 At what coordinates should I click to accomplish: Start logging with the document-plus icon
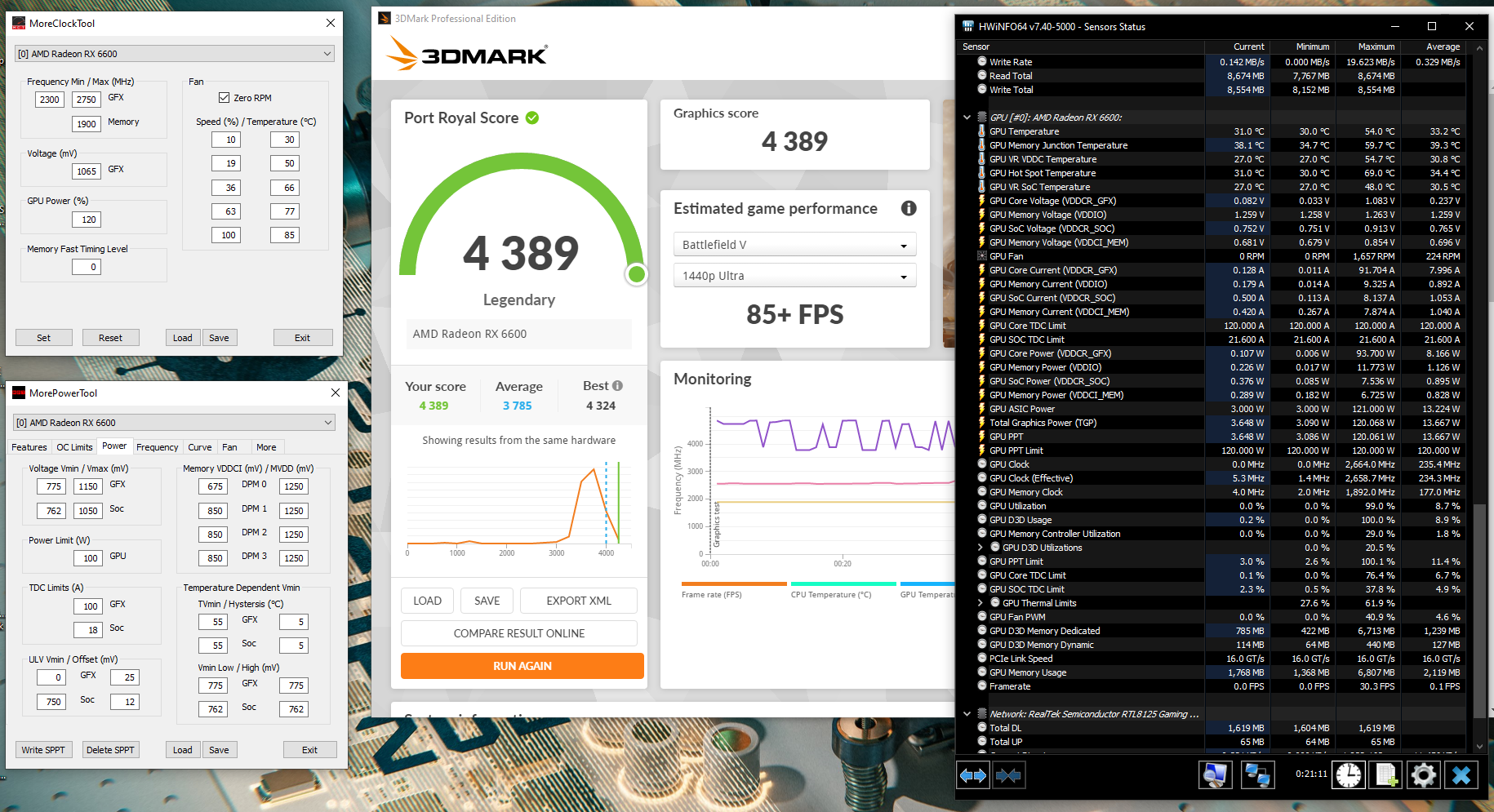click(x=1386, y=775)
